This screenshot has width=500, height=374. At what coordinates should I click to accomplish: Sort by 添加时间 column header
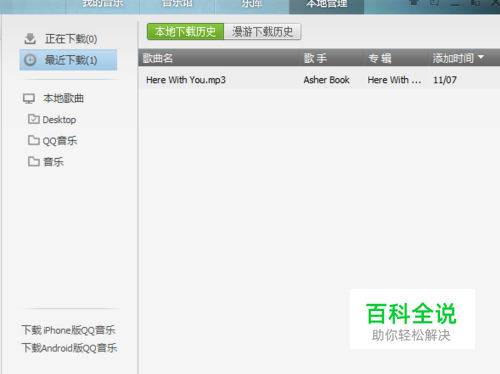[453, 58]
